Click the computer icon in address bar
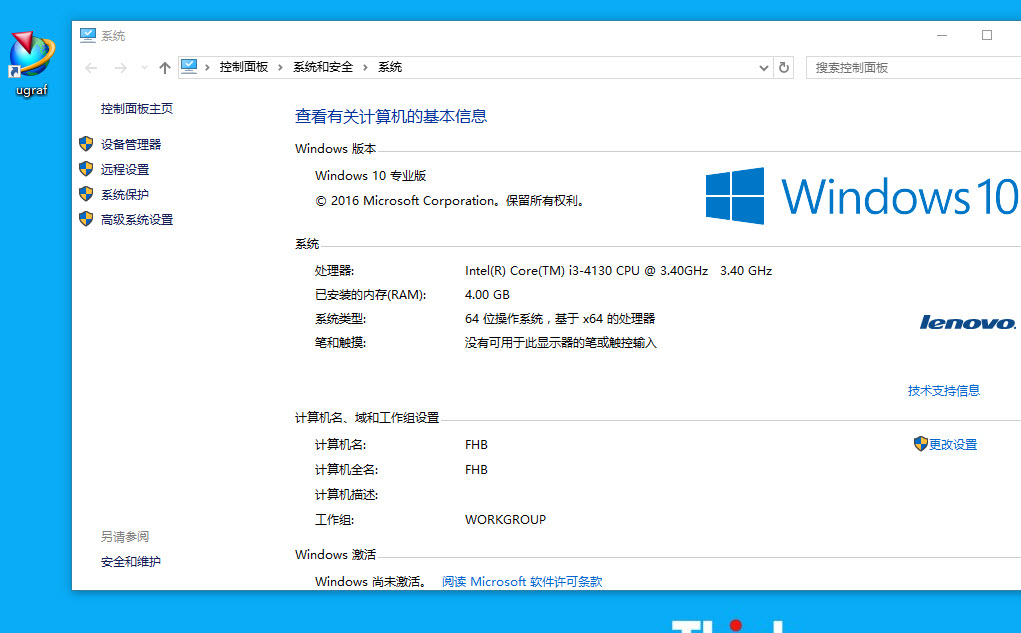 (x=189, y=66)
